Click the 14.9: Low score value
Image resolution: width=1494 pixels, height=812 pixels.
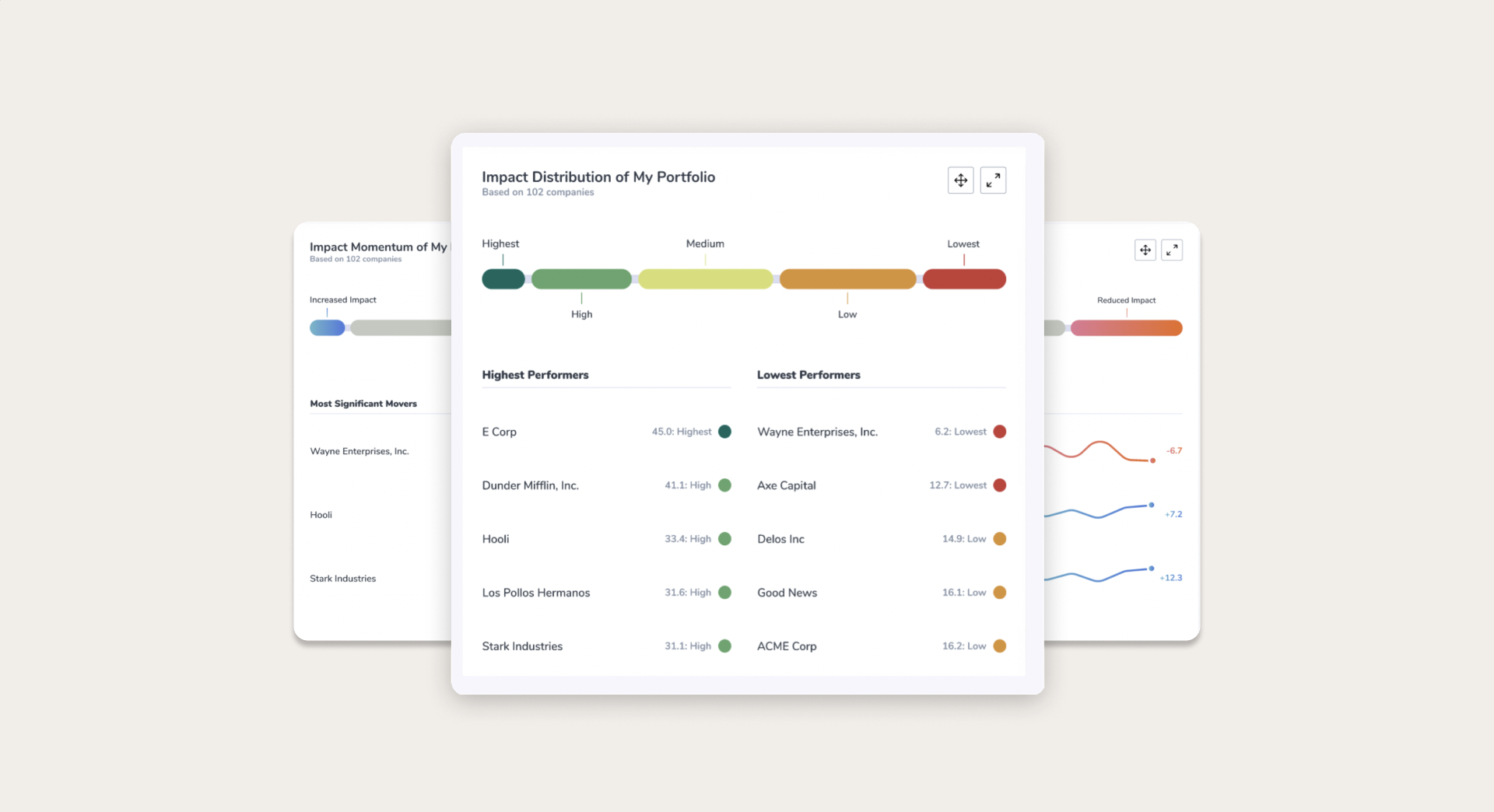[964, 539]
